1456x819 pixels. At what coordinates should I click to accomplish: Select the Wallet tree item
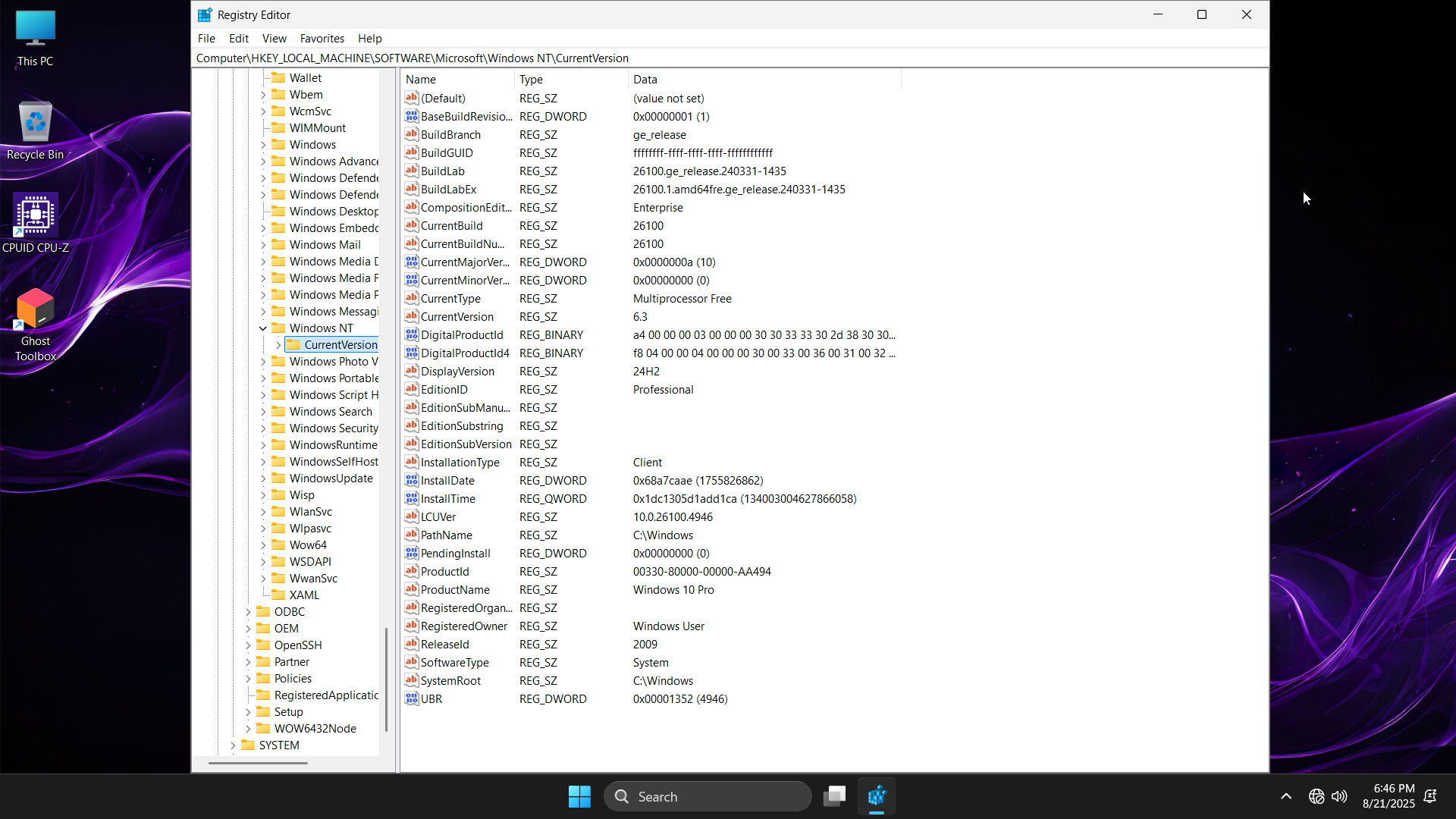[x=306, y=78]
